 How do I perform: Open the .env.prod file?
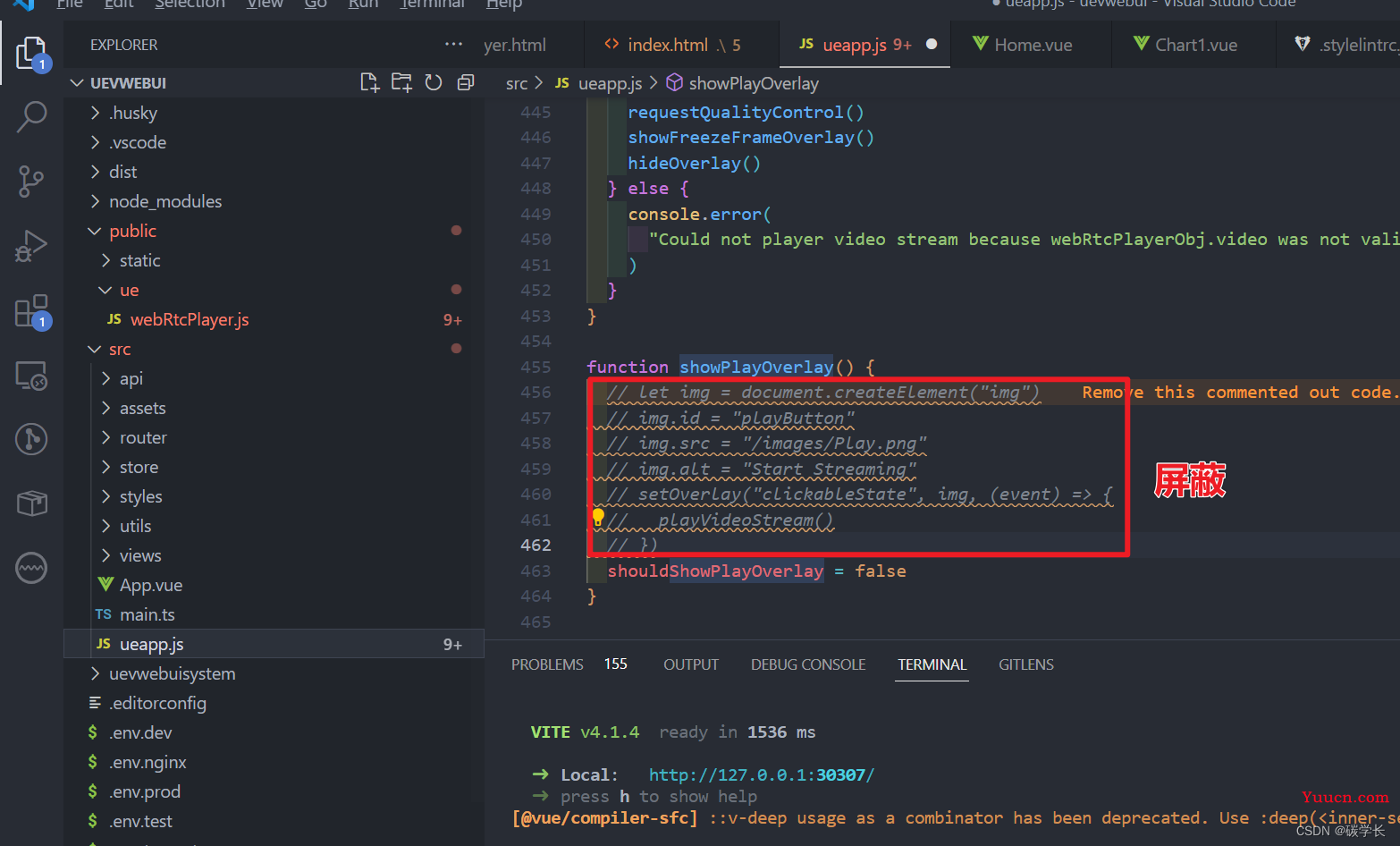pos(274,791)
